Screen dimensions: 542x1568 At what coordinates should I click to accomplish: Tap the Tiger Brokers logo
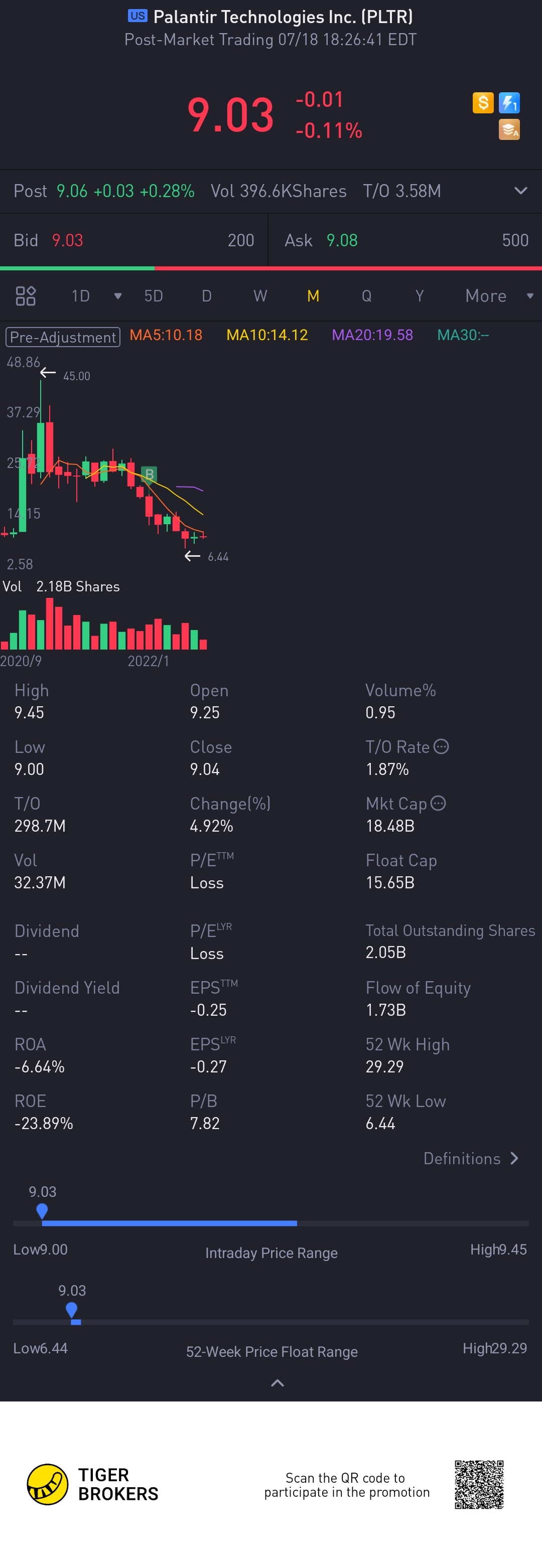(48, 1484)
